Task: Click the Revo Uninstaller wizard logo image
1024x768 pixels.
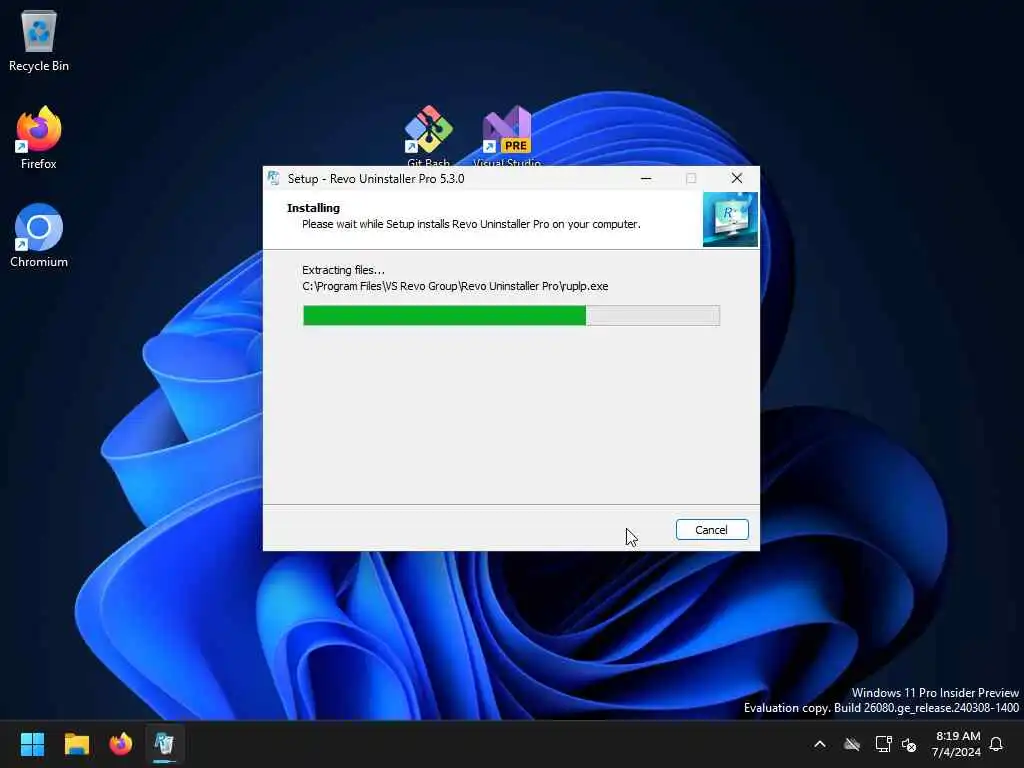Action: 730,219
